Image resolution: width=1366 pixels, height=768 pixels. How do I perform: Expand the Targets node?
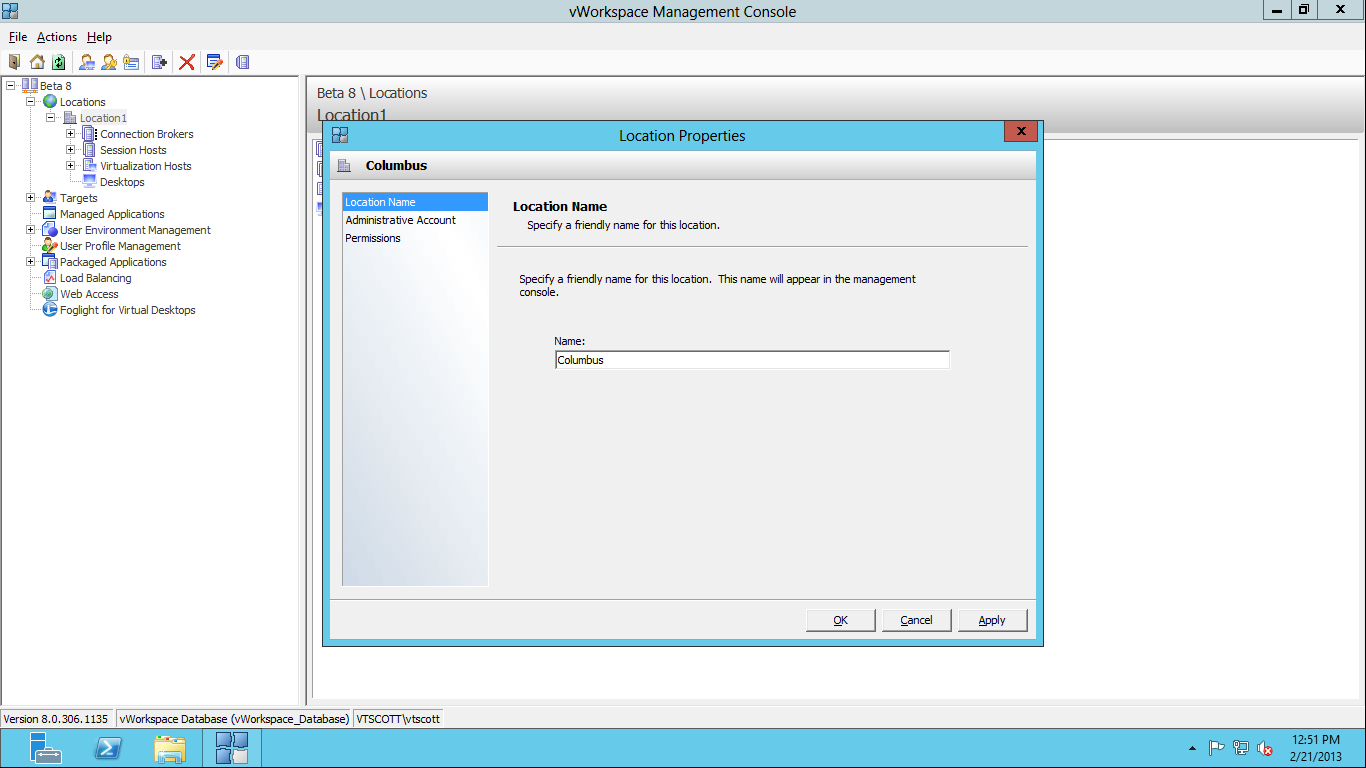[x=30, y=198]
